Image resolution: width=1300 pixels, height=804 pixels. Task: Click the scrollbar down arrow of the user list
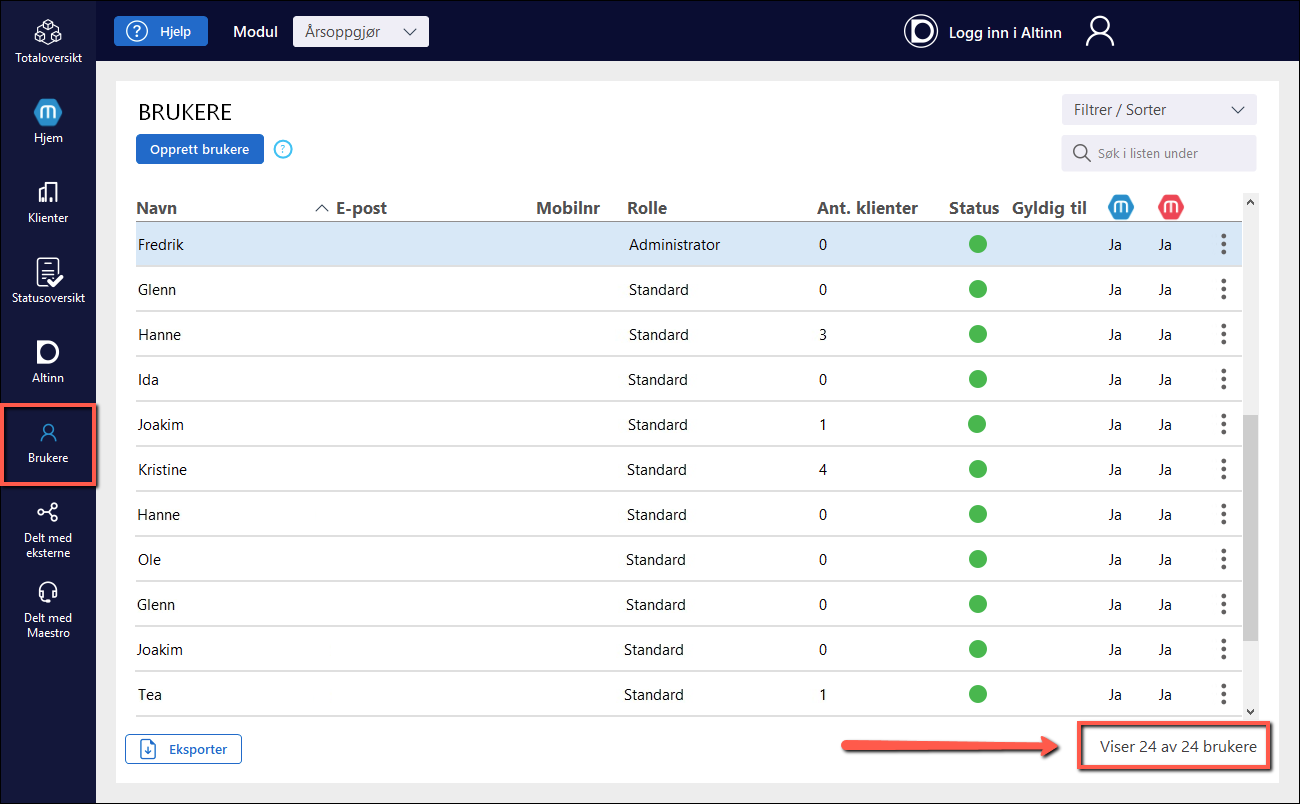1249,711
